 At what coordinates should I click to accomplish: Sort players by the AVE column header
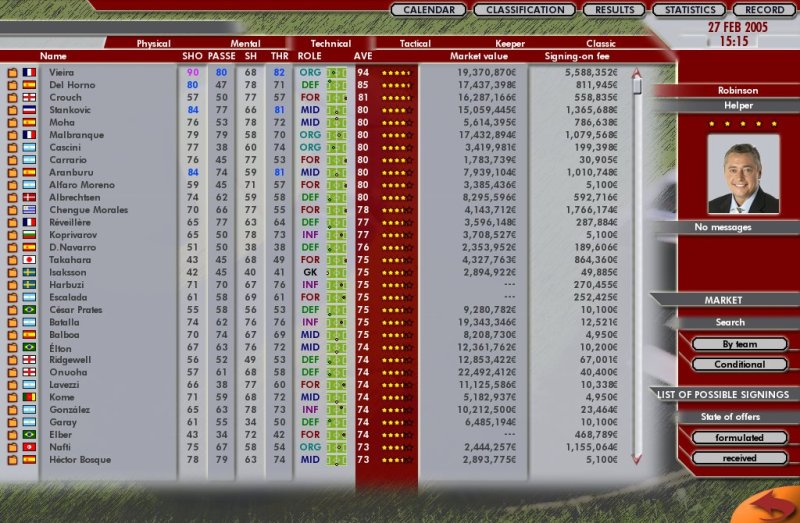tap(362, 57)
